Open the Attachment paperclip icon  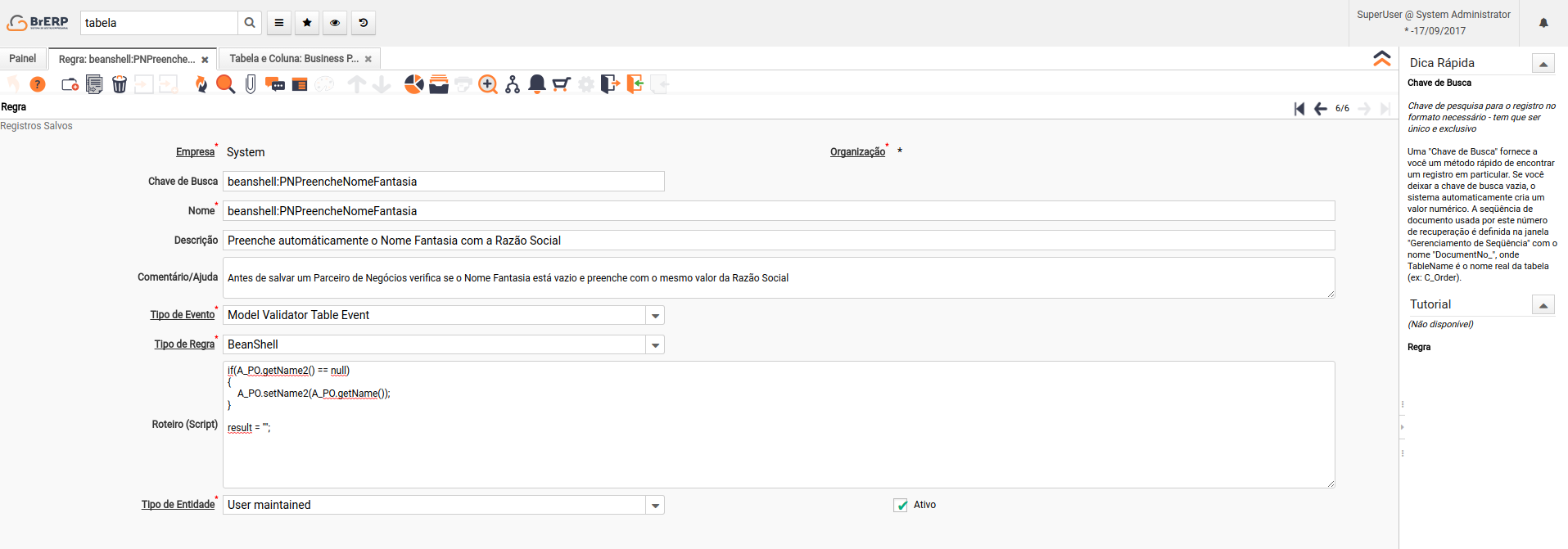251,84
